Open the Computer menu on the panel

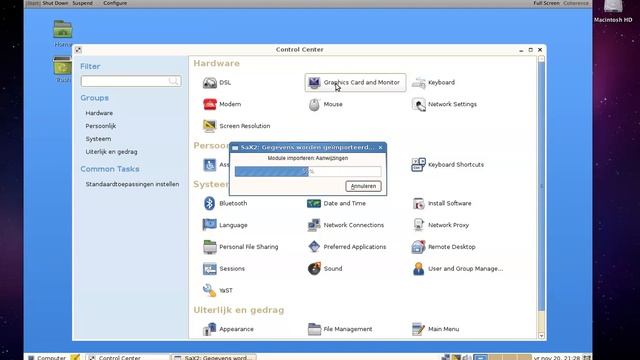tap(47, 358)
